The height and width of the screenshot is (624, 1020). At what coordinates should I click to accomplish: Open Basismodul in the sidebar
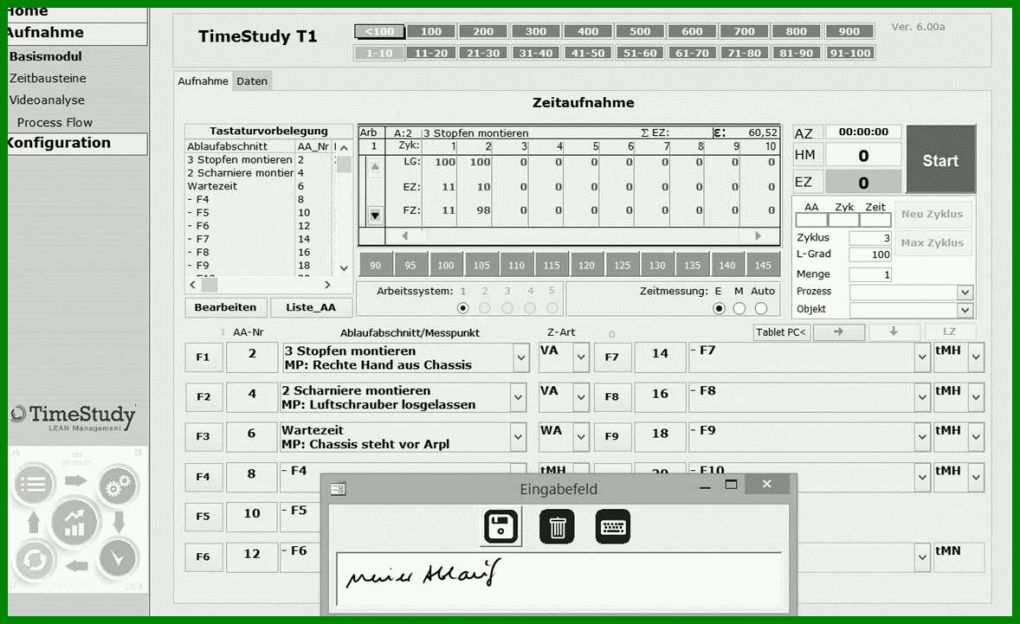click(46, 57)
